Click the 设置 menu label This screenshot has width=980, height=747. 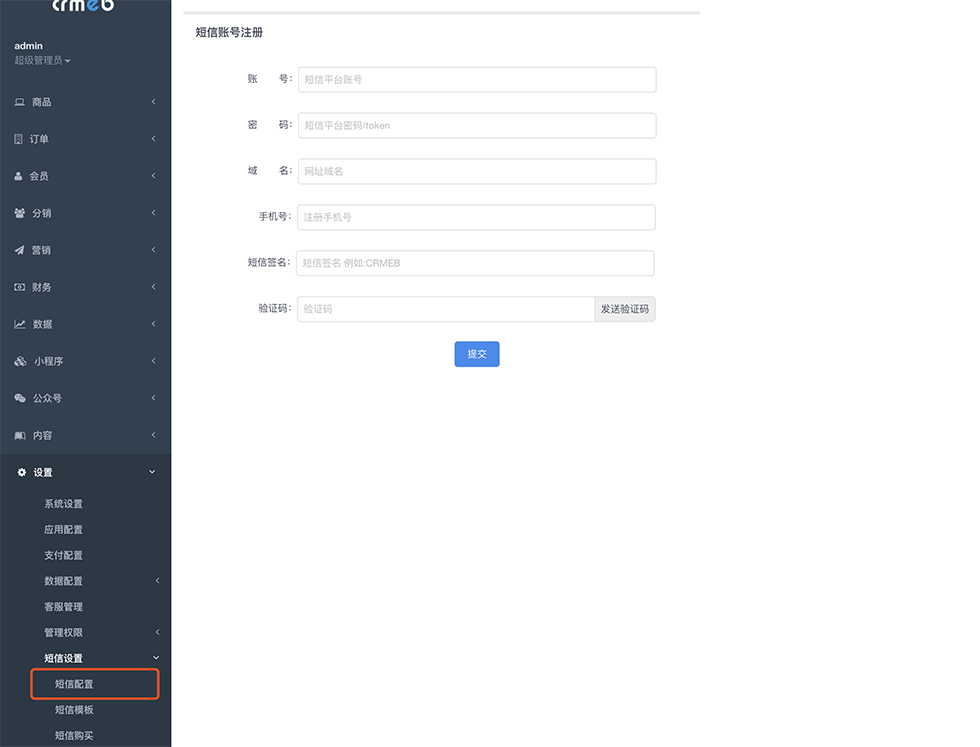pos(42,473)
